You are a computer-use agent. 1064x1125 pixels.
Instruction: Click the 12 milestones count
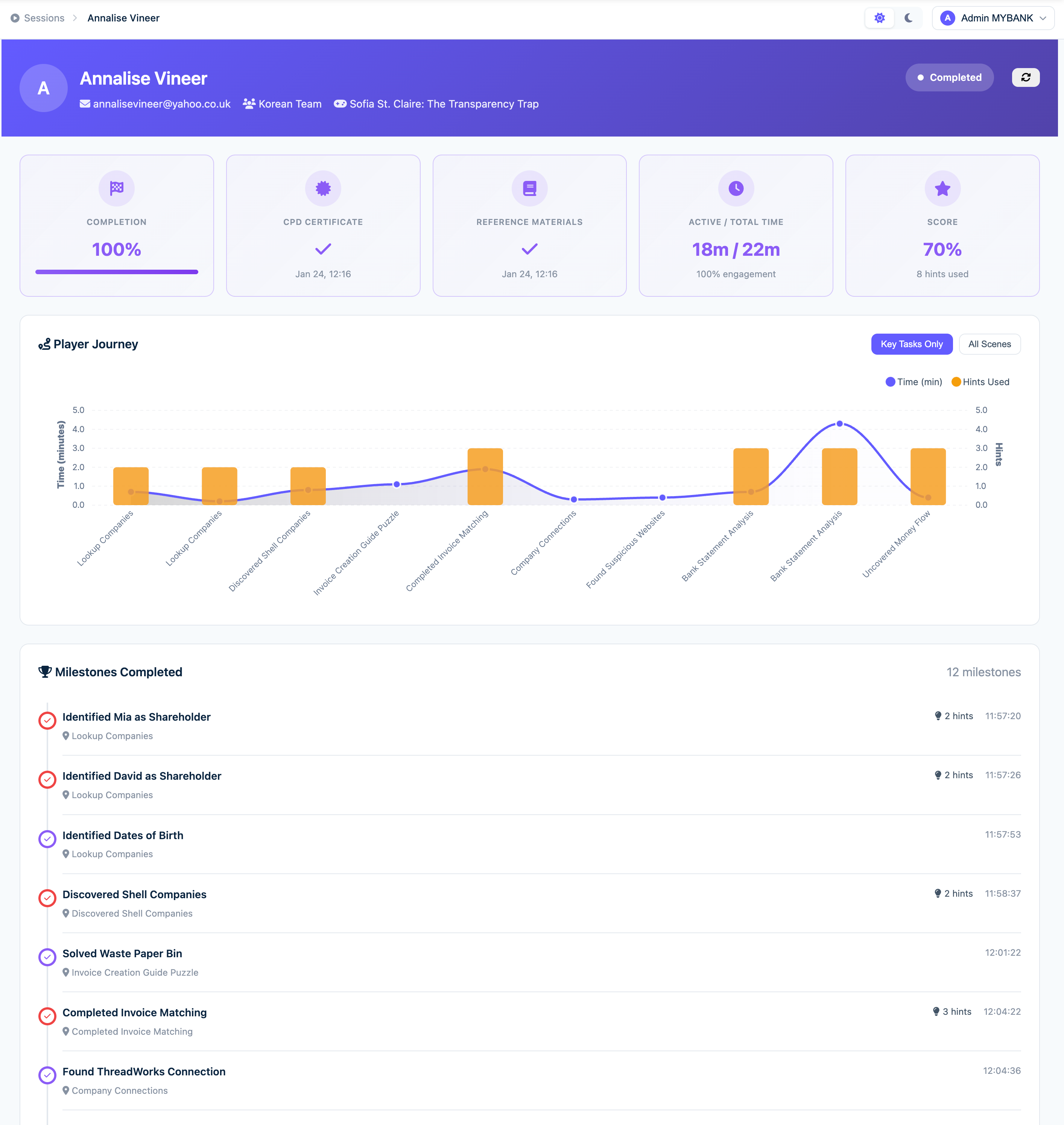coord(983,672)
